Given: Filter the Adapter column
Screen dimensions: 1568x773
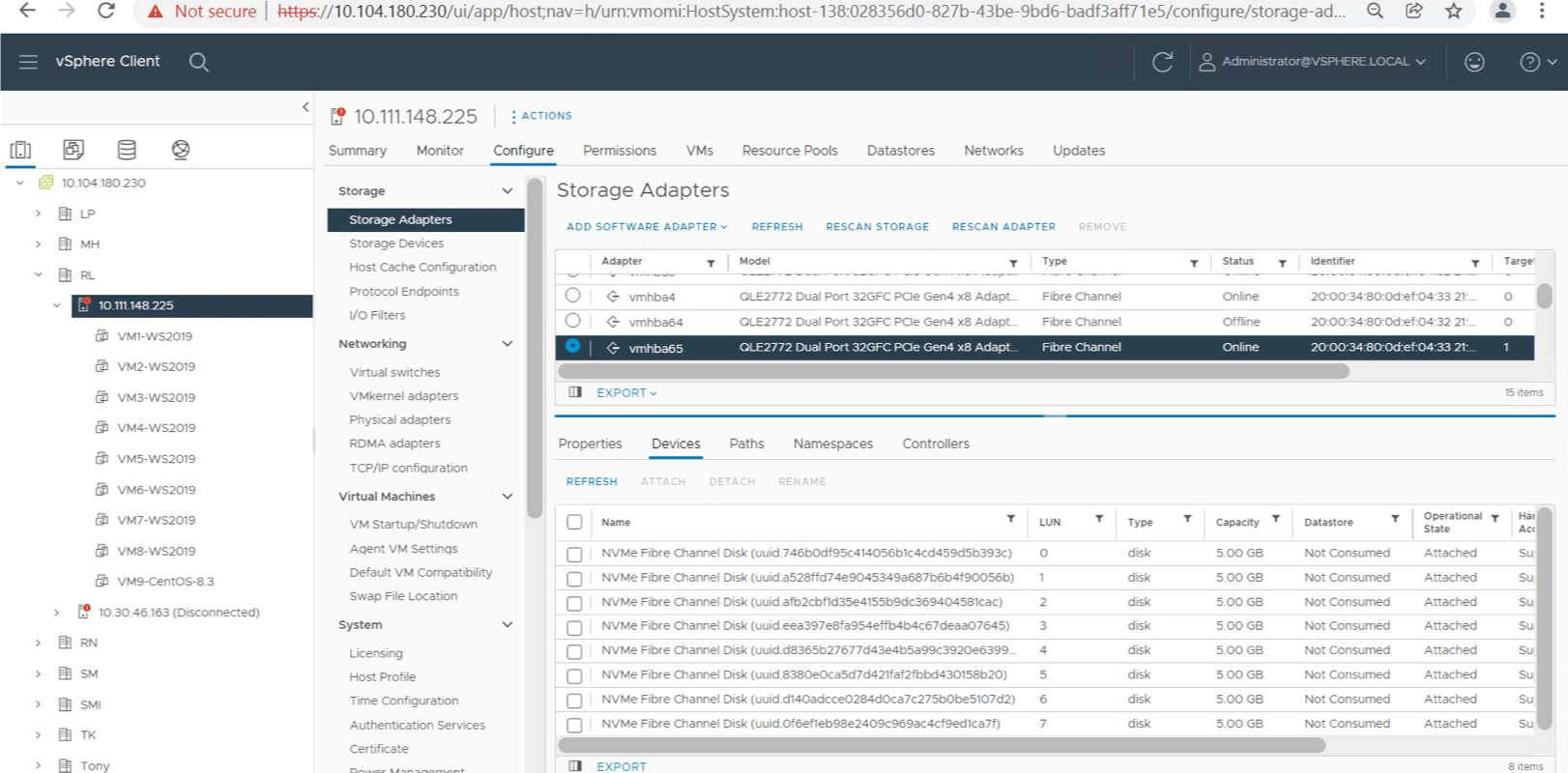Looking at the screenshot, I should click(711, 263).
